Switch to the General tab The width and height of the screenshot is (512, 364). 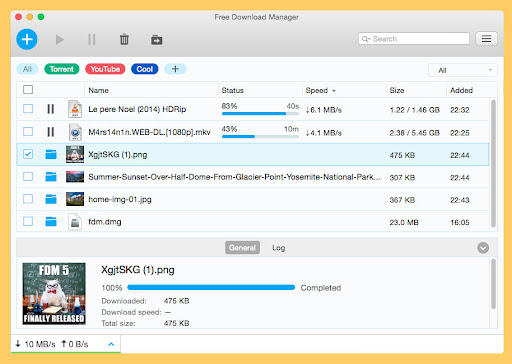click(x=242, y=248)
